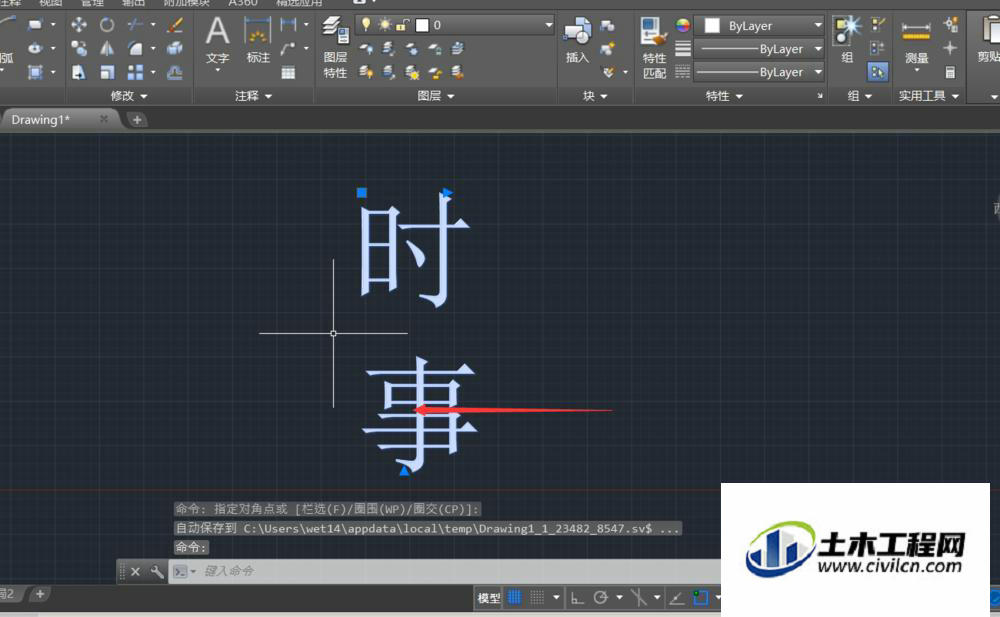Image resolution: width=1000 pixels, height=617 pixels.
Task: Click the 组 Group tool icon
Action: click(848, 40)
